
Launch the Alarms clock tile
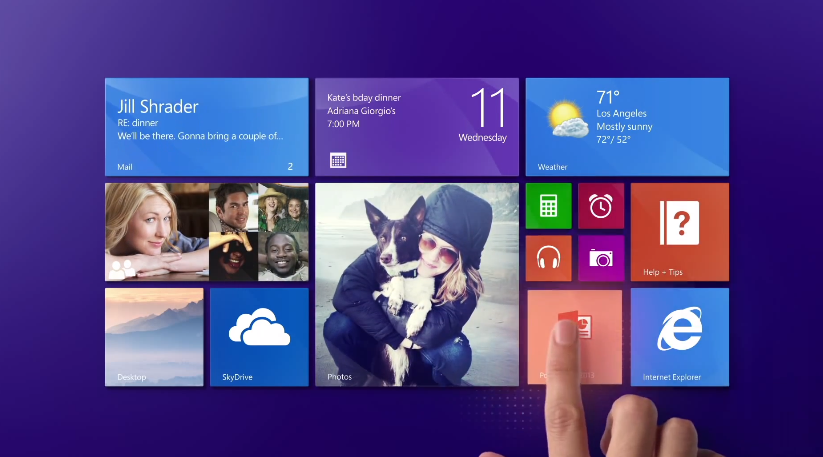pyautogui.click(x=600, y=206)
